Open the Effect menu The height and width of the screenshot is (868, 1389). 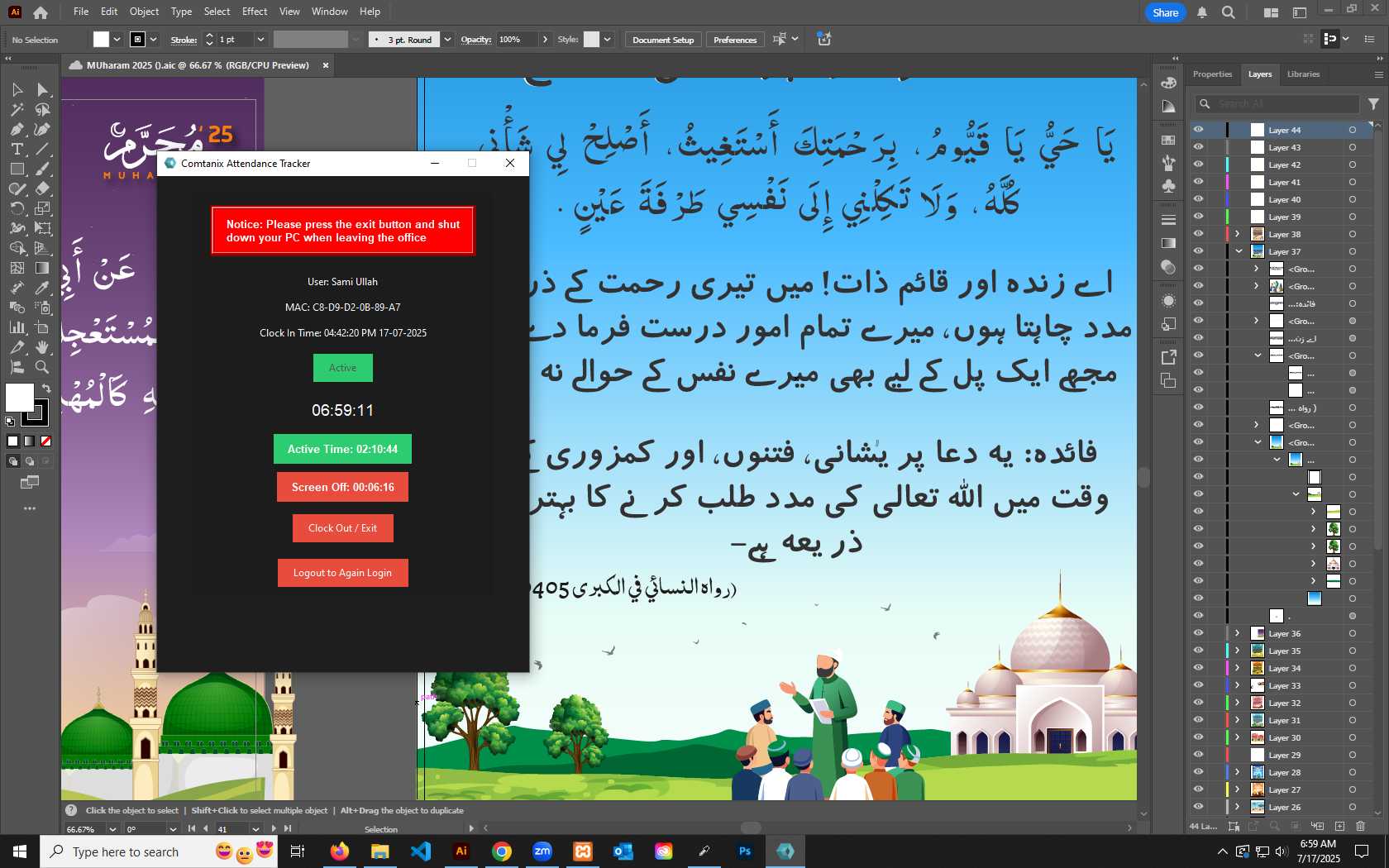pyautogui.click(x=255, y=12)
